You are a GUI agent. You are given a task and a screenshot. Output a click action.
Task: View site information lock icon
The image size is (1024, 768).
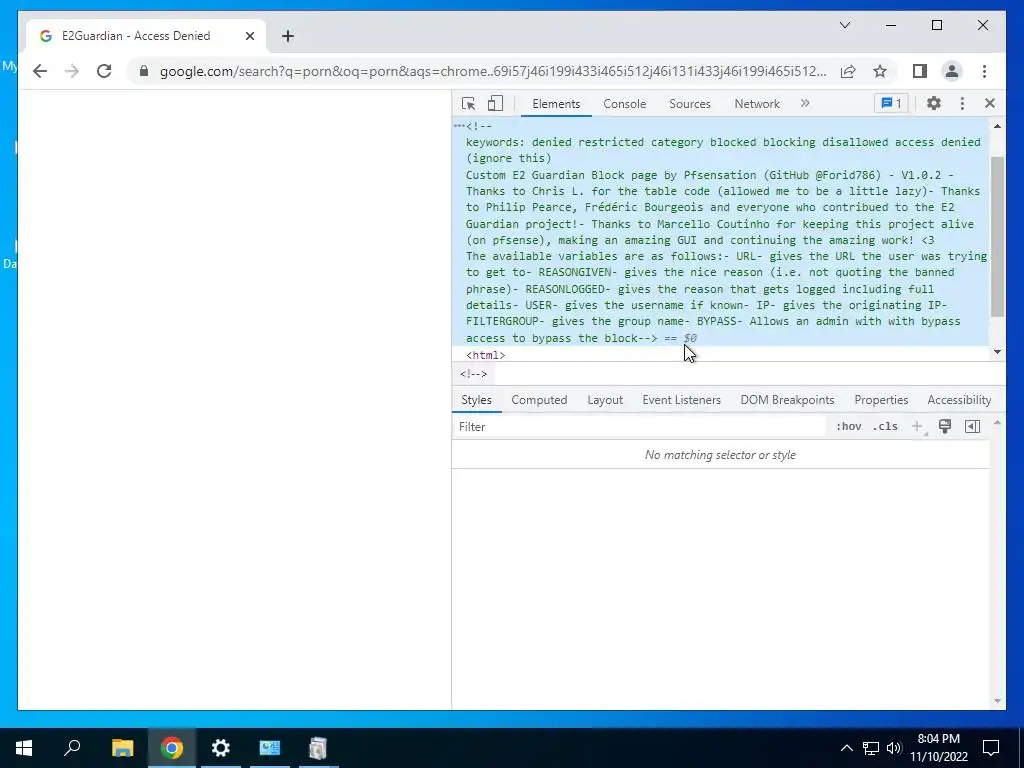point(144,71)
